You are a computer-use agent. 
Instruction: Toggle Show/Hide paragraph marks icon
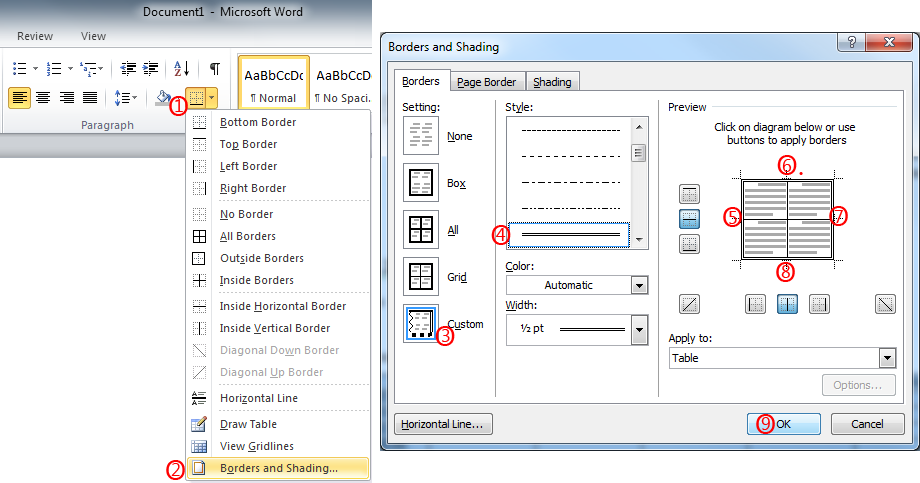coord(215,69)
